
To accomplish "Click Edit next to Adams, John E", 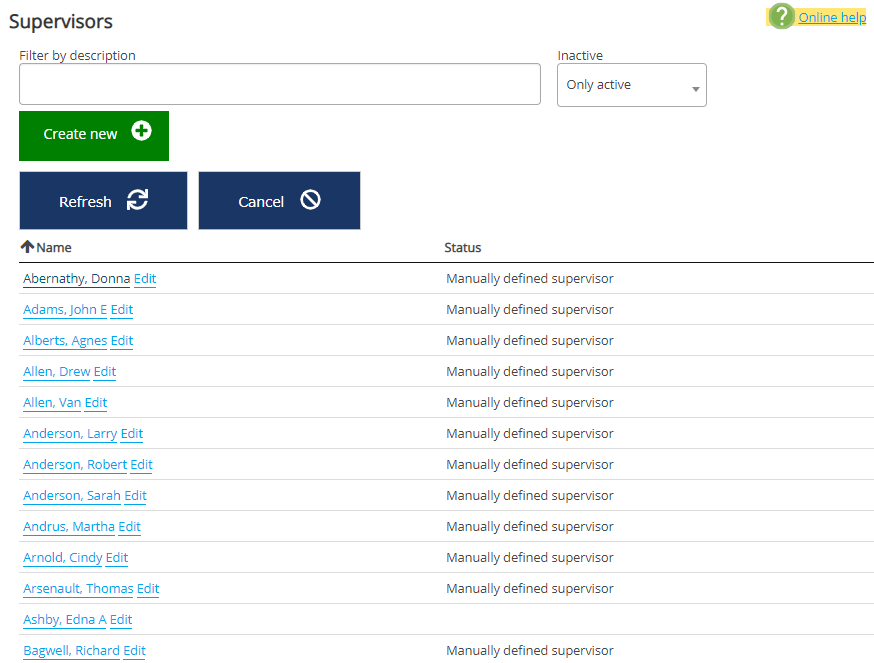I will click(121, 310).
